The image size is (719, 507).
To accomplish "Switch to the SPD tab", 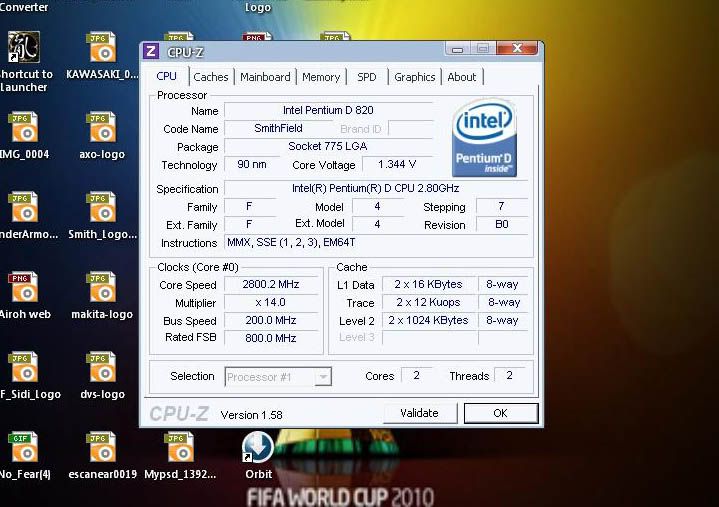I will click(367, 77).
